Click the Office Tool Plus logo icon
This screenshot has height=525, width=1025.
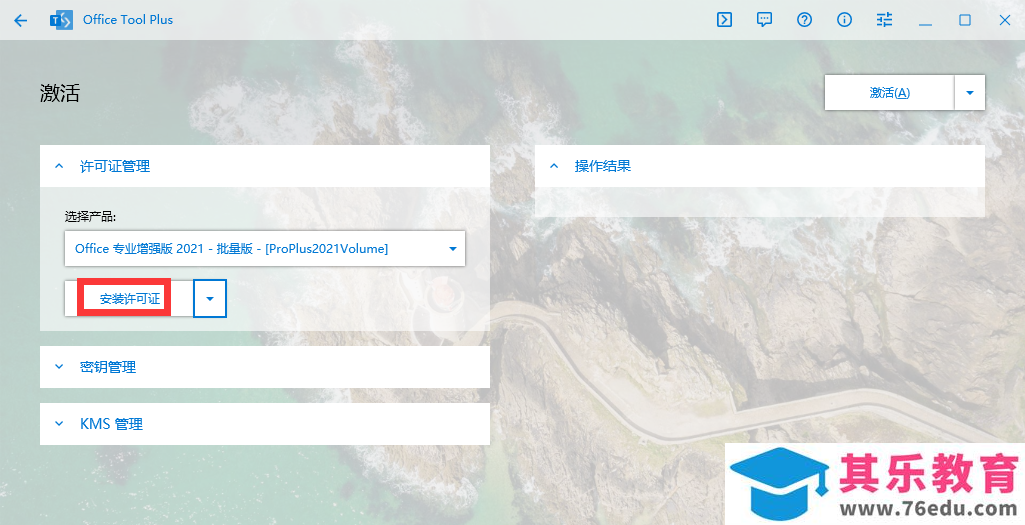click(x=61, y=20)
